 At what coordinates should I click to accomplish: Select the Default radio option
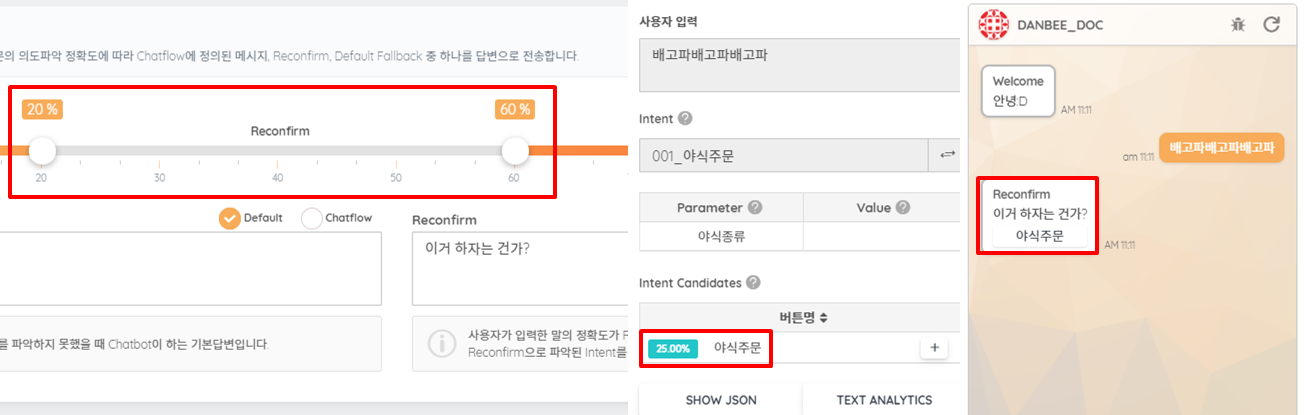coord(230,218)
